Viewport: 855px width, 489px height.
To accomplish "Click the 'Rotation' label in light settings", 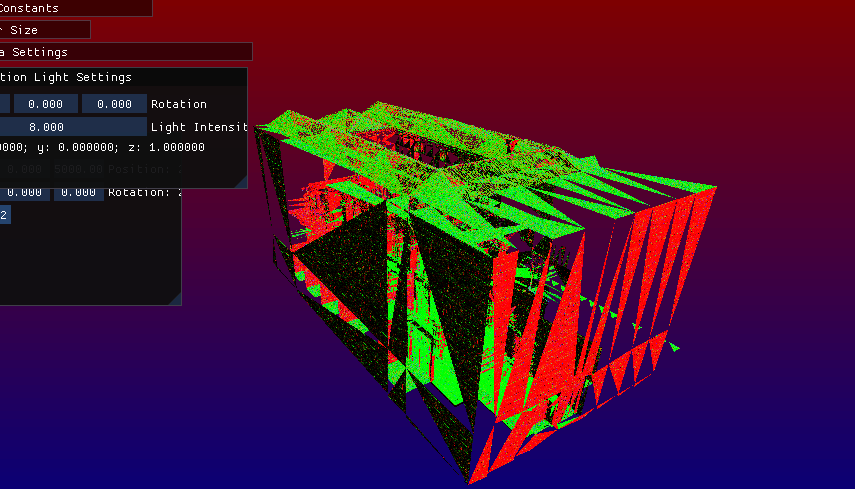I will [x=179, y=104].
